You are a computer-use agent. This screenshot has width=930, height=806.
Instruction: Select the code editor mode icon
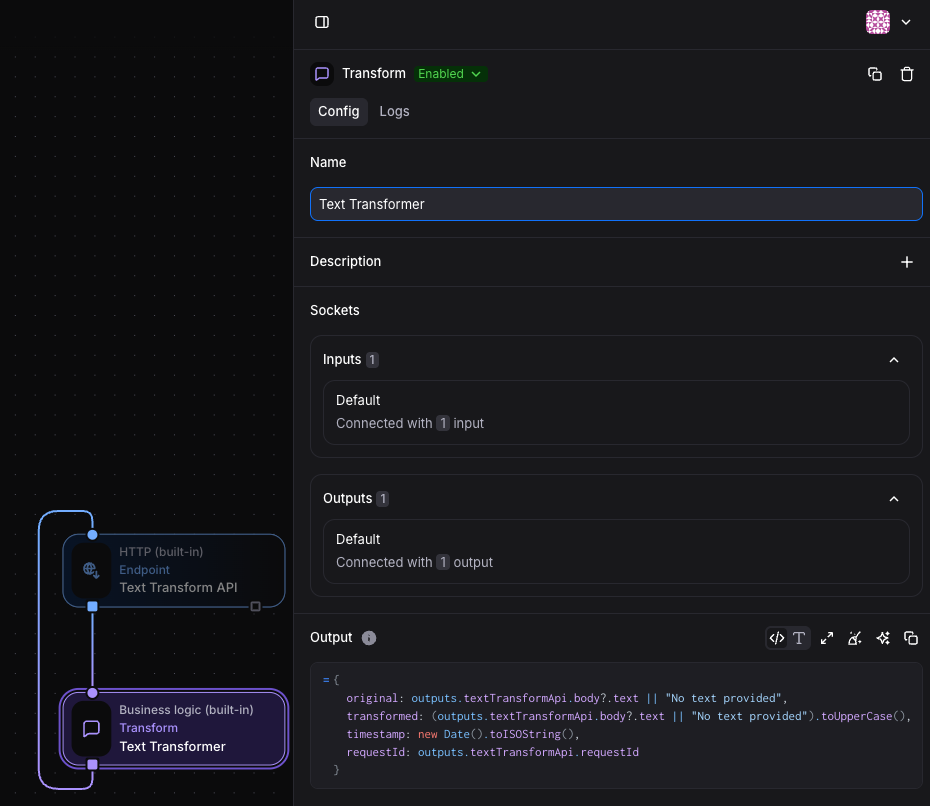click(777, 637)
